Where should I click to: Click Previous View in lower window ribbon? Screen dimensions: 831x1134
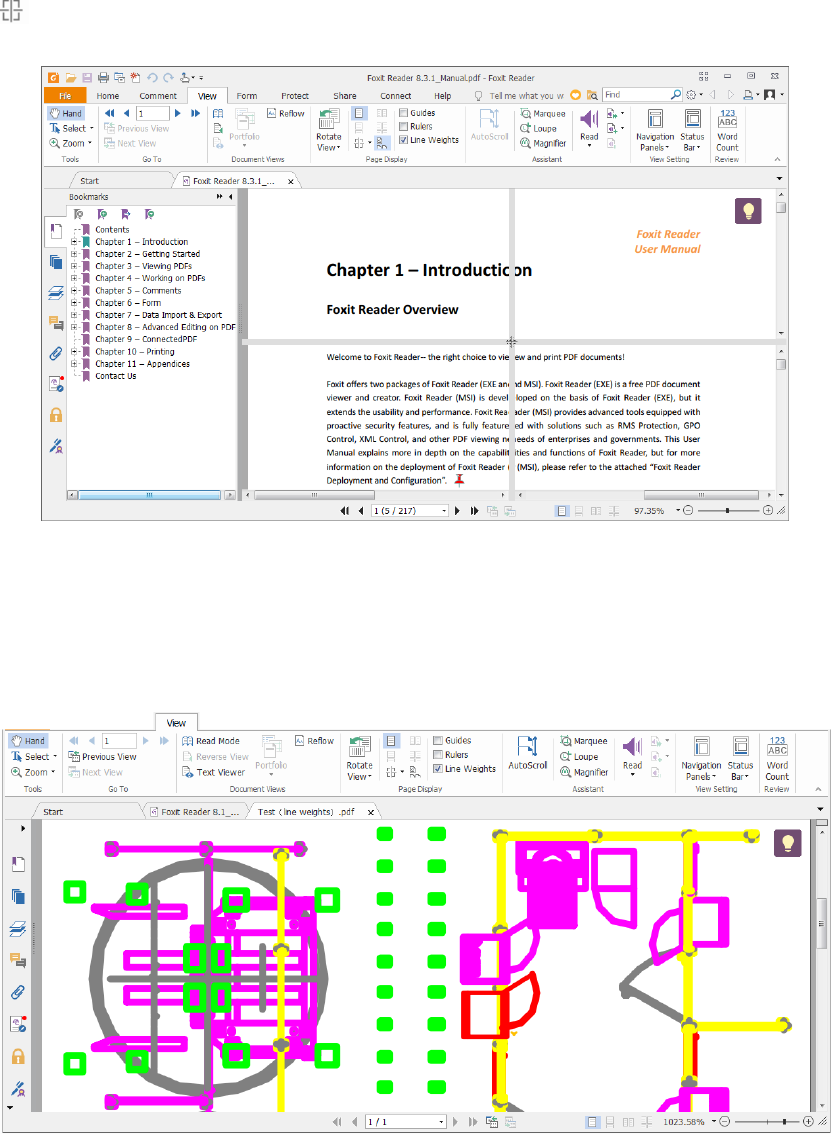pos(102,756)
